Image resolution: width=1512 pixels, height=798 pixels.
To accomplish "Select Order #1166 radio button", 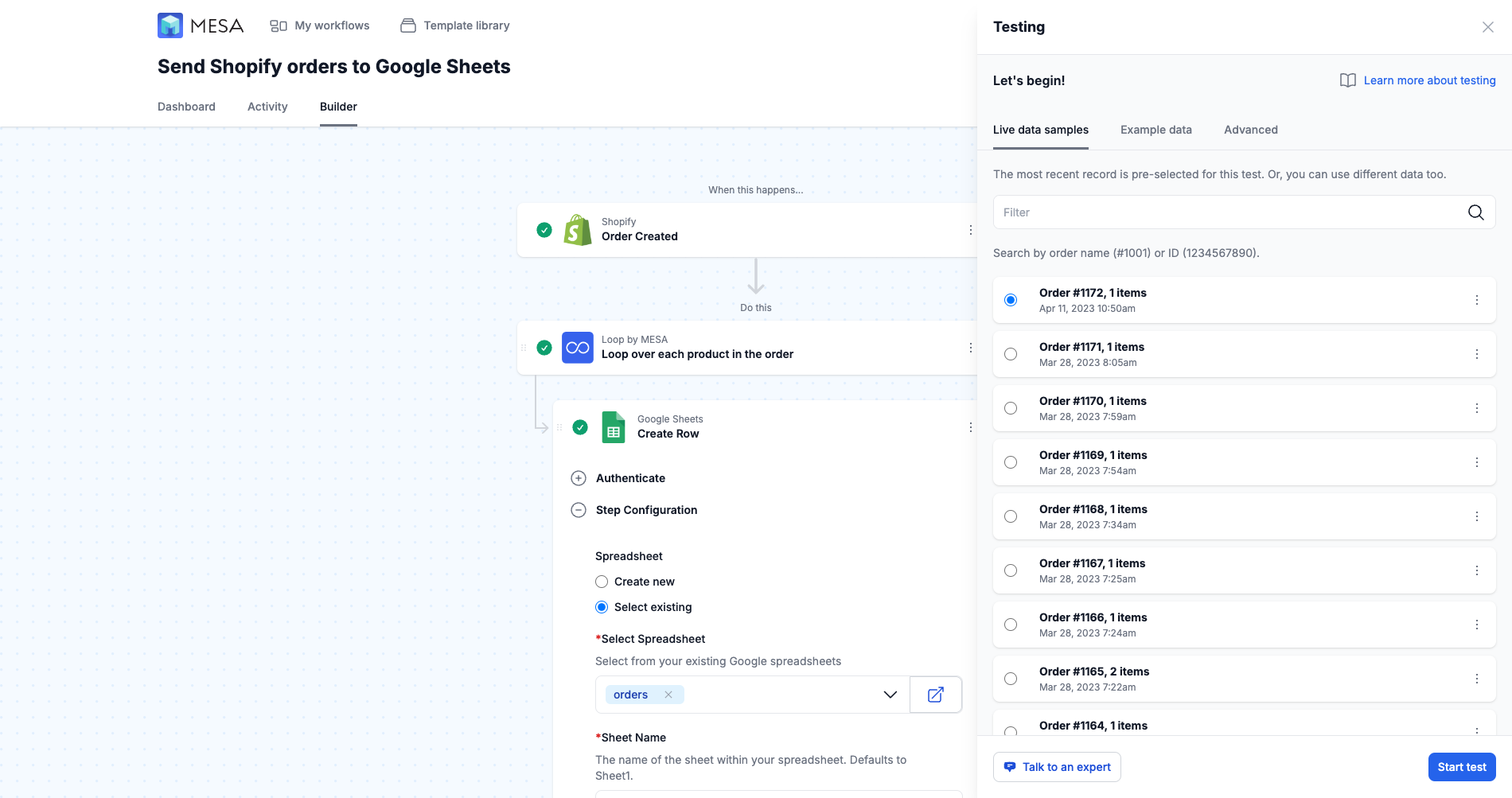I will 1011,625.
